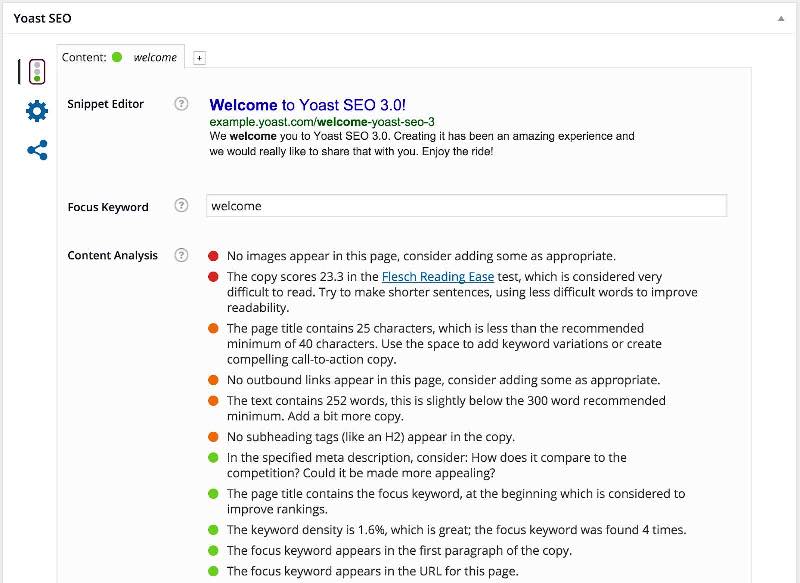800x583 pixels.
Task: Open the advanced settings gear icon
Action: click(x=36, y=111)
